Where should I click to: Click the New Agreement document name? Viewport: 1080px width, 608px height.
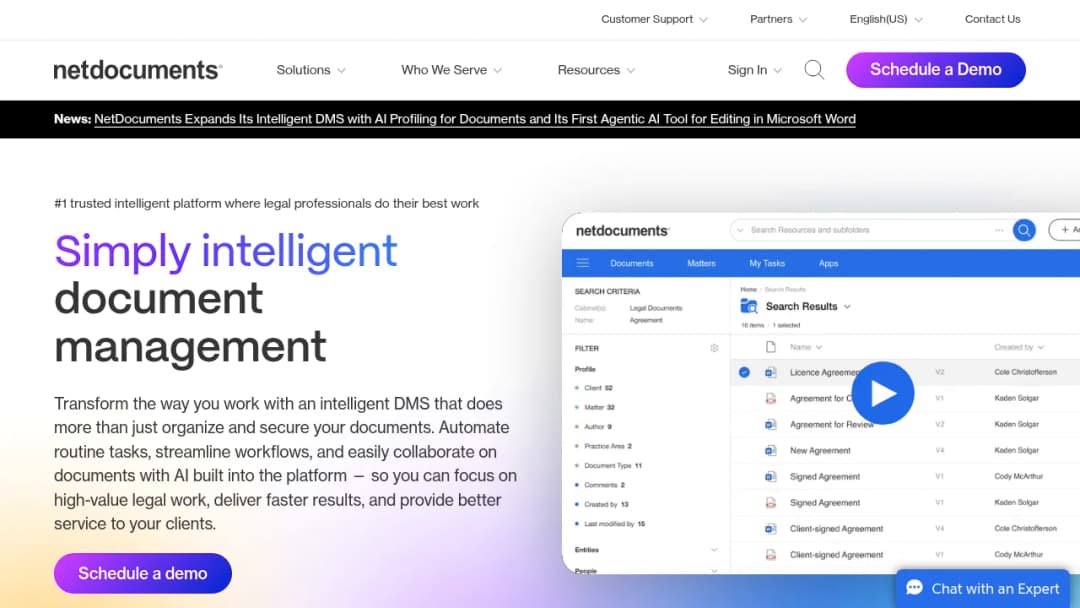820,451
